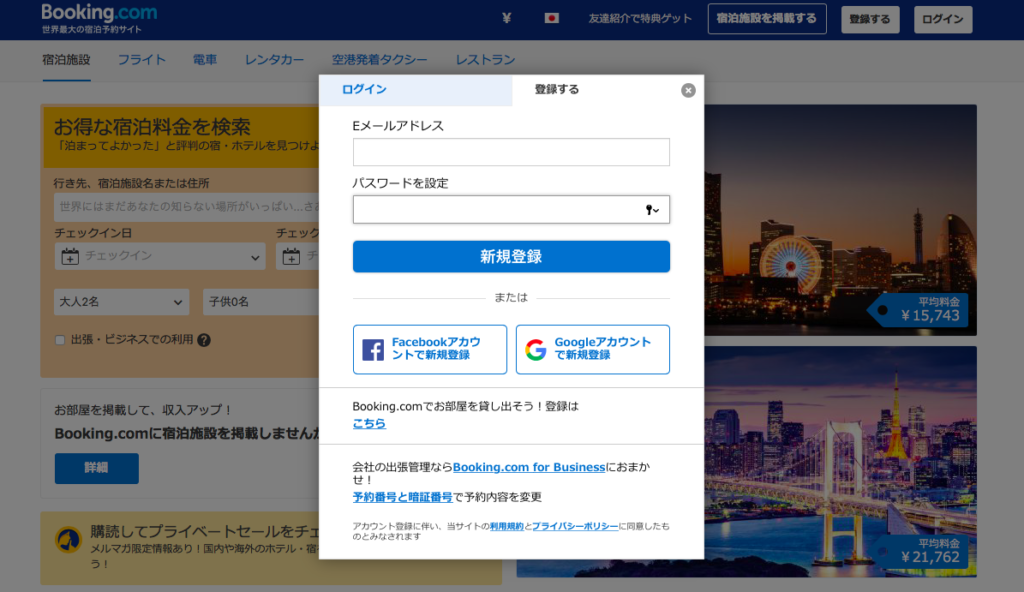
Task: Open the 電車 navigation tab
Action: [204, 60]
